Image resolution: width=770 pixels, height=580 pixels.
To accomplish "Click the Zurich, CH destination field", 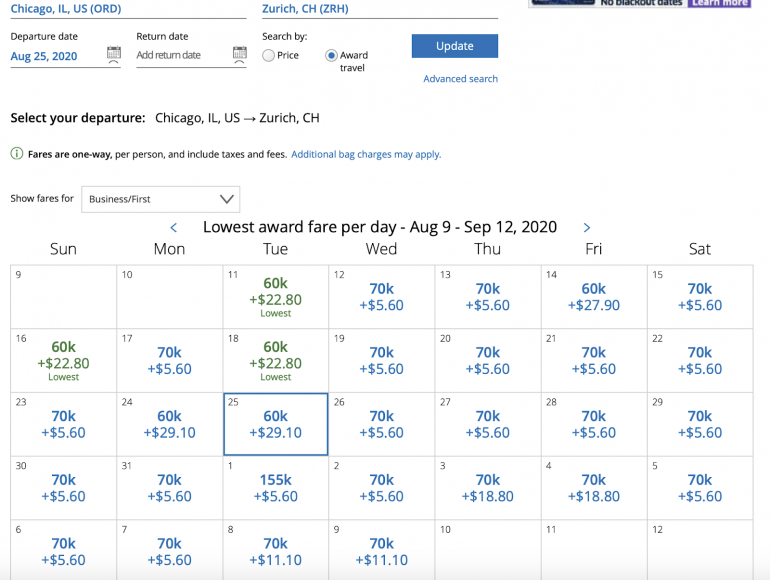I will click(x=378, y=9).
